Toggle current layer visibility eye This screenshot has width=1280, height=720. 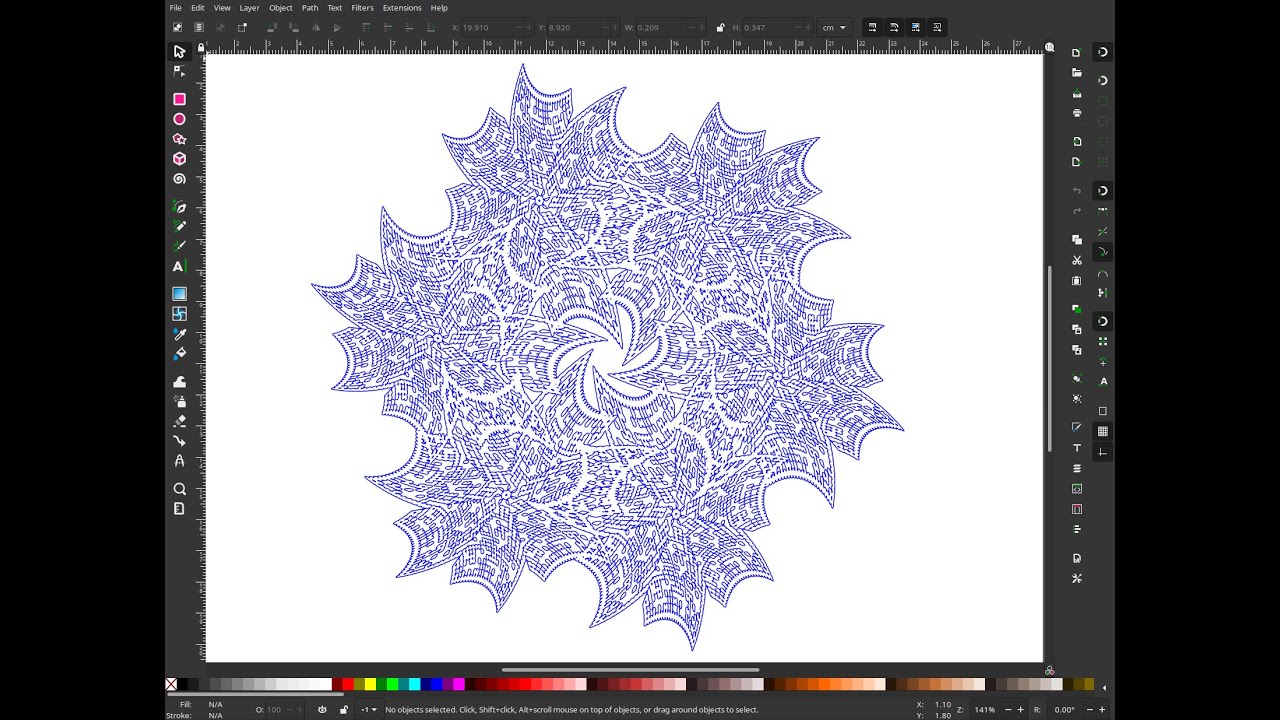[x=322, y=710]
